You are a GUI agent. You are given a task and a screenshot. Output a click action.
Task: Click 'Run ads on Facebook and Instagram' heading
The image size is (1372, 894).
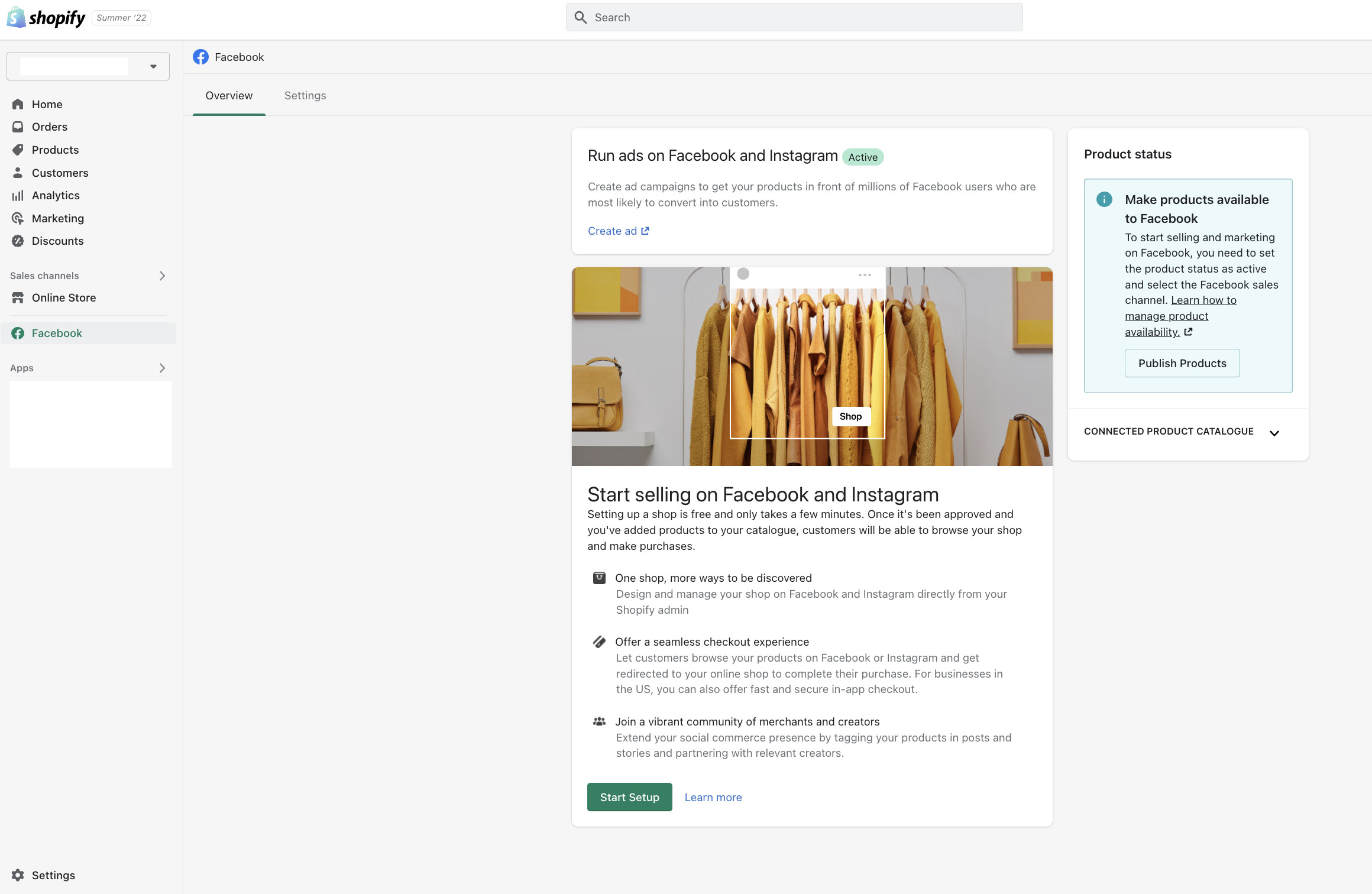click(x=713, y=156)
